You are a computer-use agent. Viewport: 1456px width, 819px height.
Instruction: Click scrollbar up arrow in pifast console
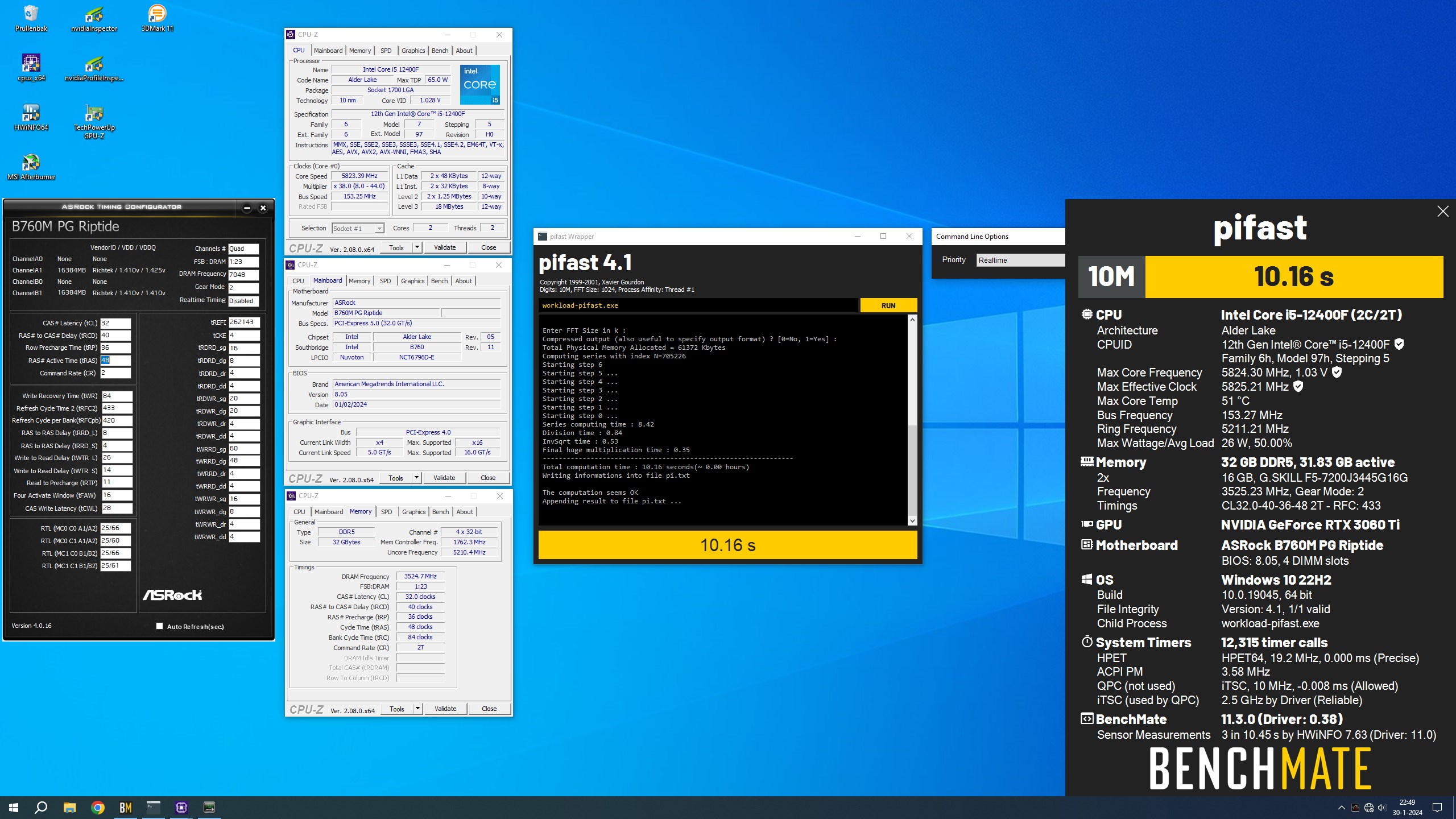[x=912, y=320]
